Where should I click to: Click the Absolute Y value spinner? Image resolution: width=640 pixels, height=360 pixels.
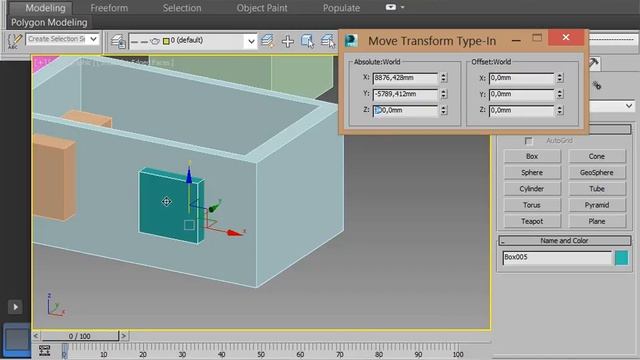coord(443,94)
